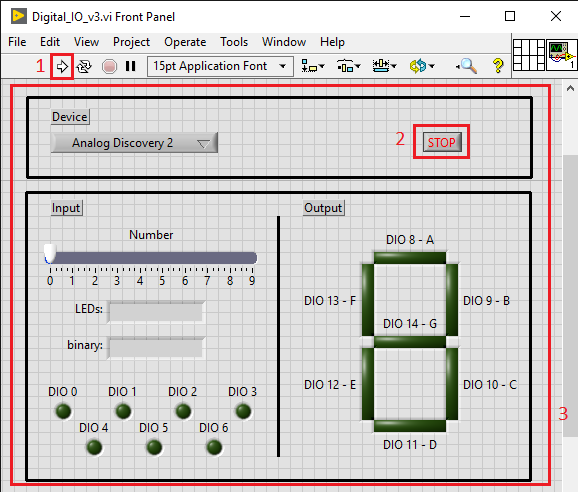
Task: Click the STOP button
Action: click(442, 142)
